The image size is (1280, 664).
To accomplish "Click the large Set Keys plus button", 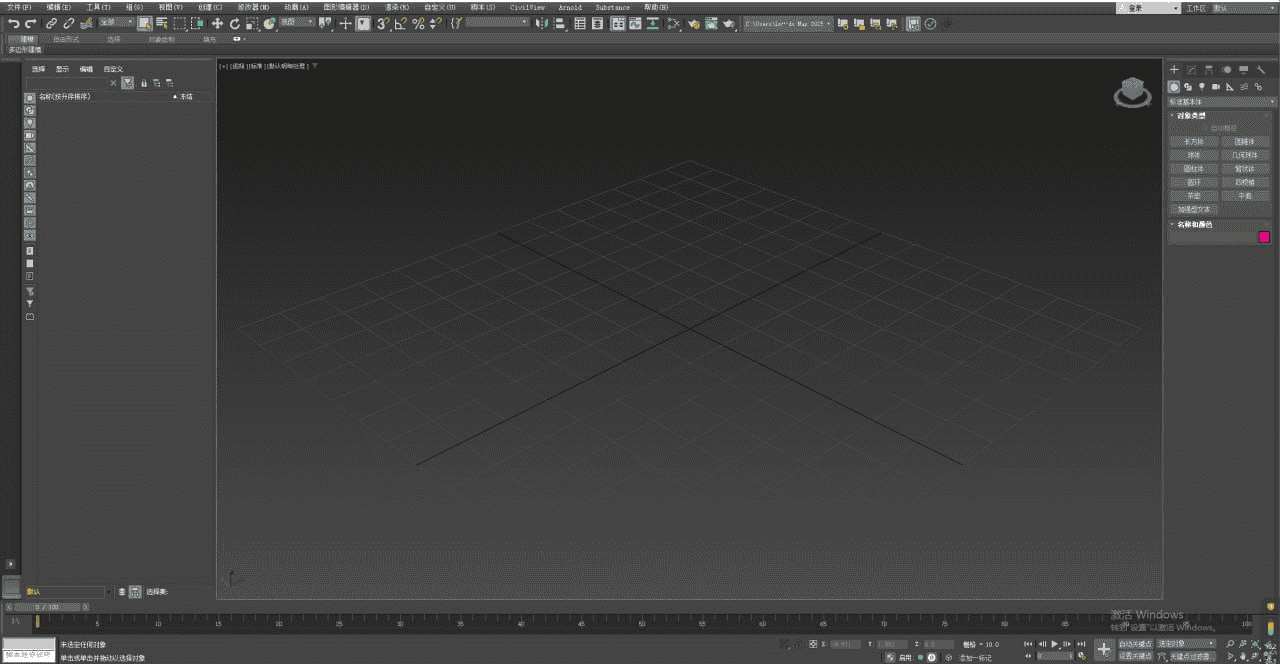I will (x=1104, y=649).
